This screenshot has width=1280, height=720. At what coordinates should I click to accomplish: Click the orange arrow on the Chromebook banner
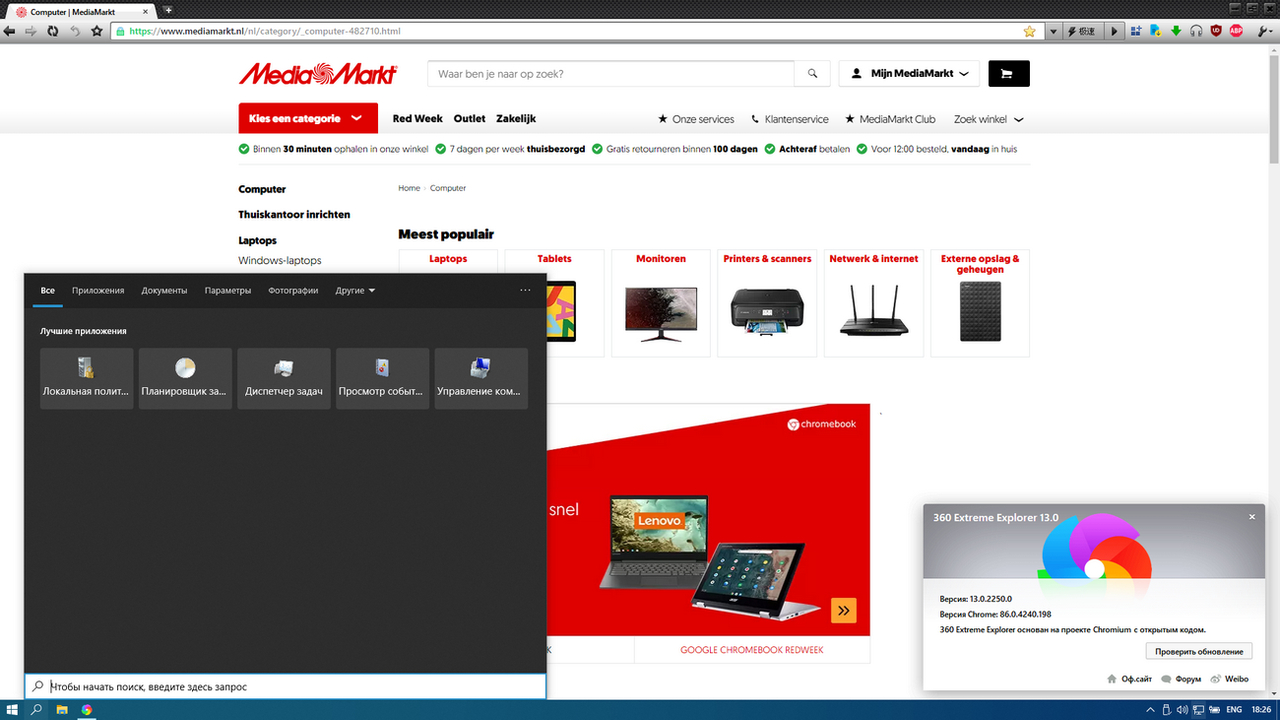[x=844, y=610]
